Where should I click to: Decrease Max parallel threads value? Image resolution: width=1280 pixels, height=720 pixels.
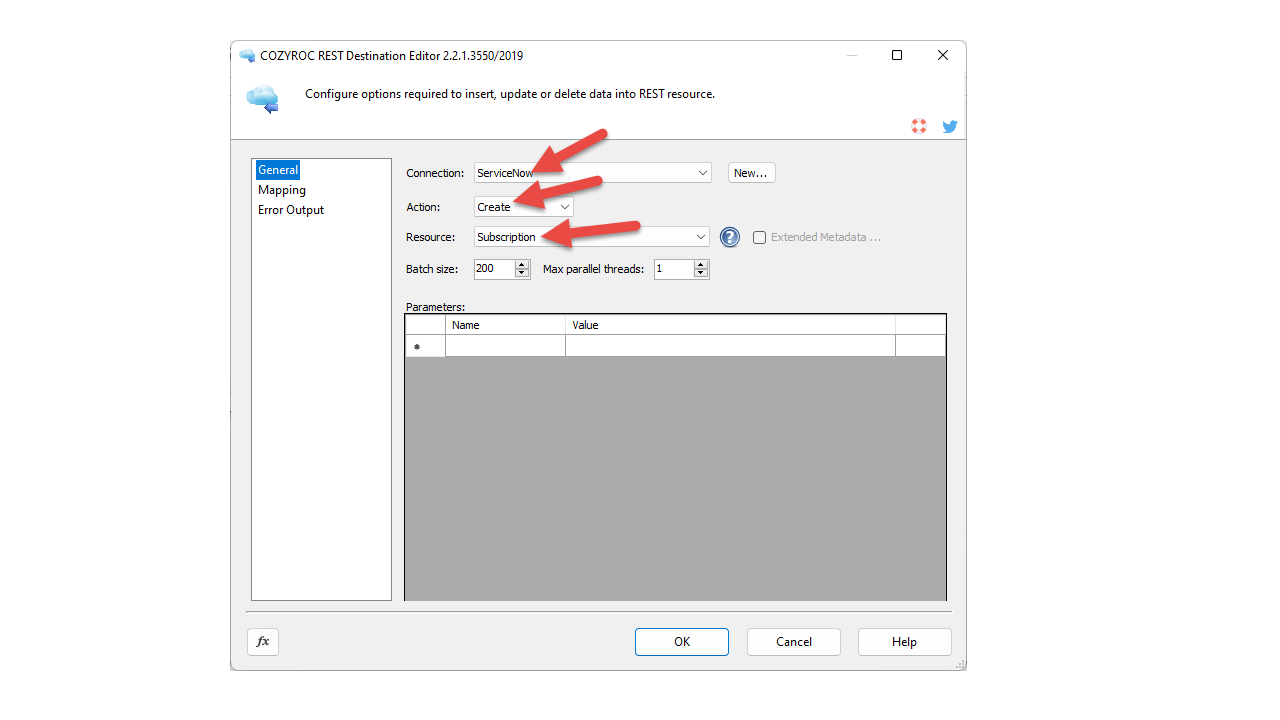[701, 273]
